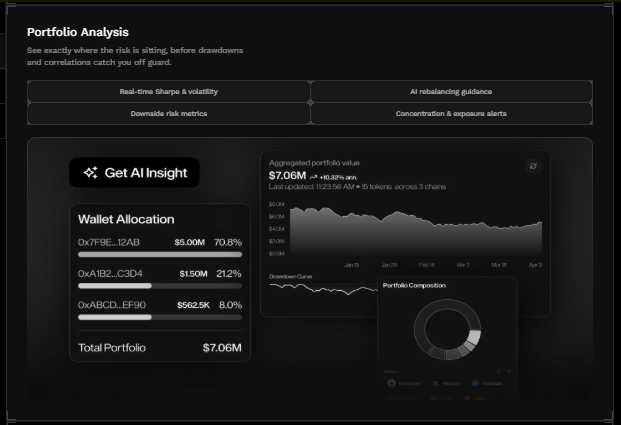The width and height of the screenshot is (621, 425).
Task: Go to previous tokens page chevron
Action: (499, 372)
